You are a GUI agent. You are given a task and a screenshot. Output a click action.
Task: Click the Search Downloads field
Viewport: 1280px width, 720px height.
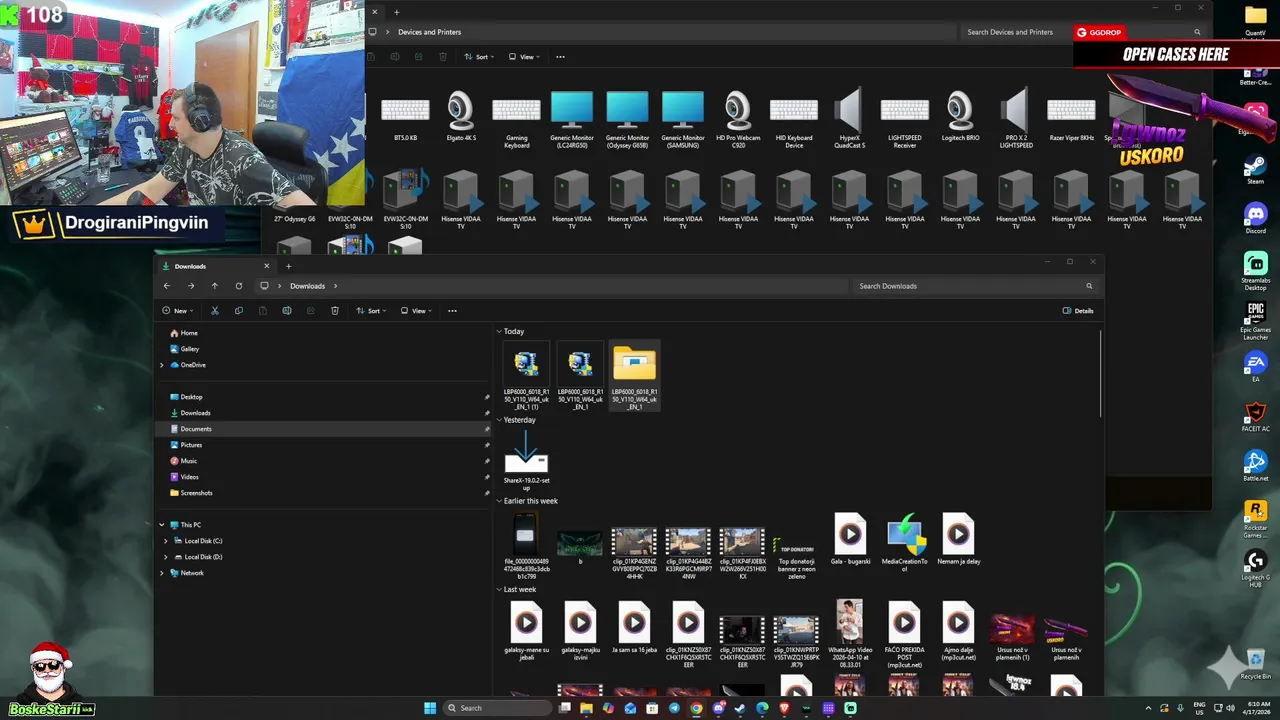tap(975, 286)
